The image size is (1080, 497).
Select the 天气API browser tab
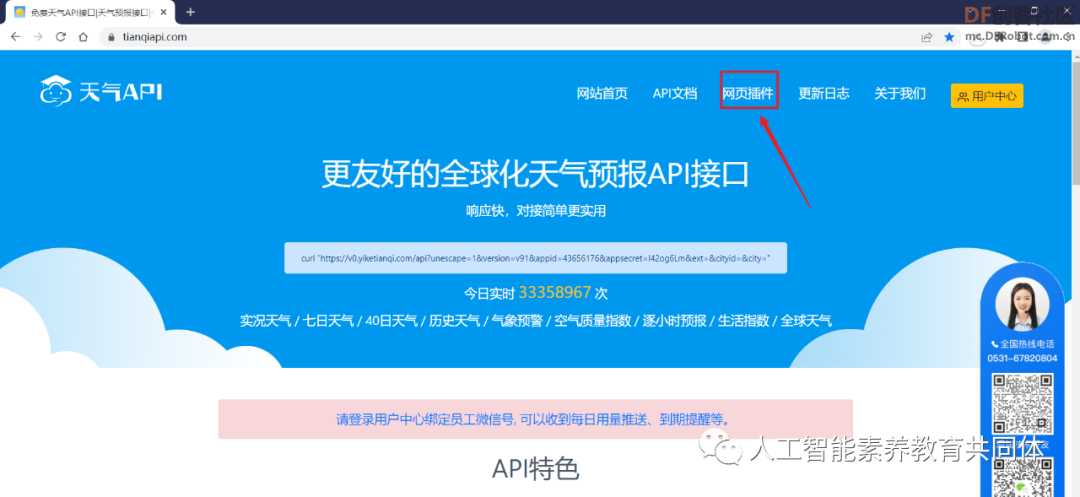[90, 12]
